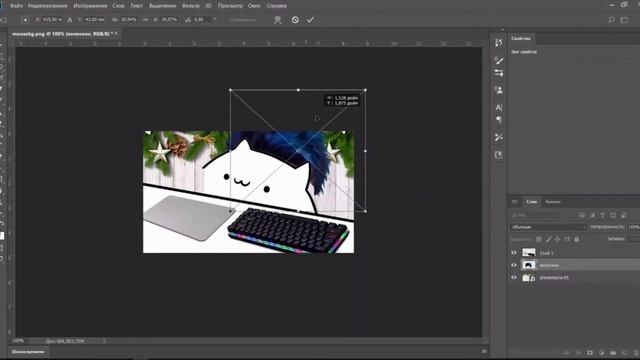
Task: Open the Файл menu
Action: point(16,6)
